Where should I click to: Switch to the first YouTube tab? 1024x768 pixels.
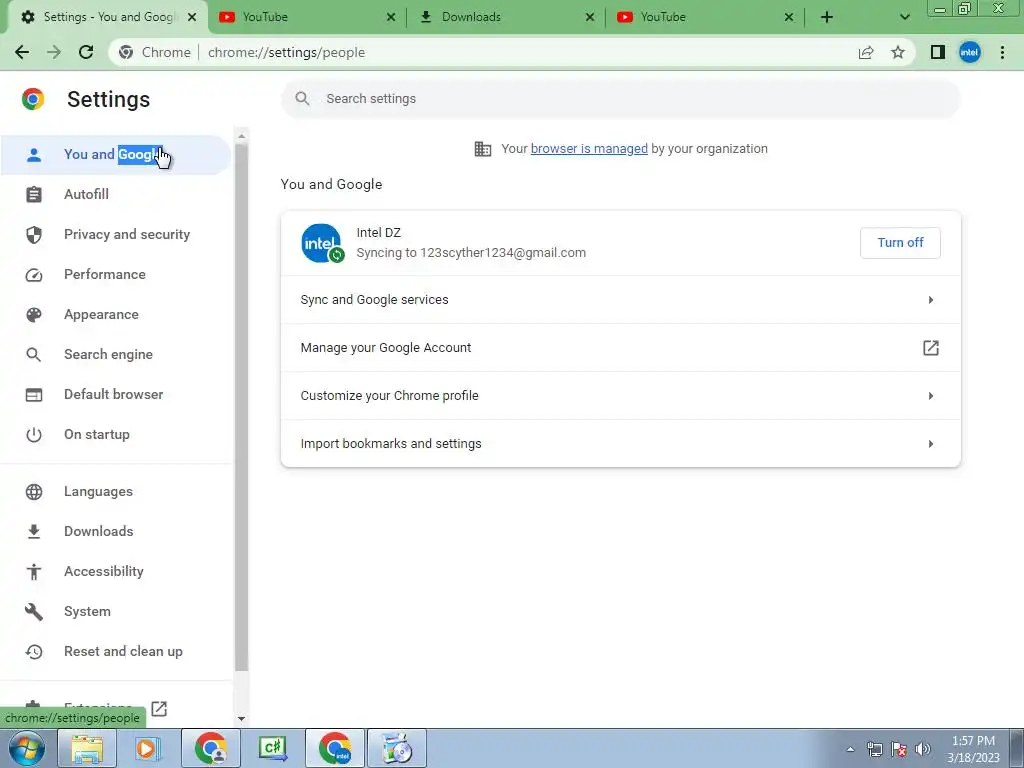point(307,17)
